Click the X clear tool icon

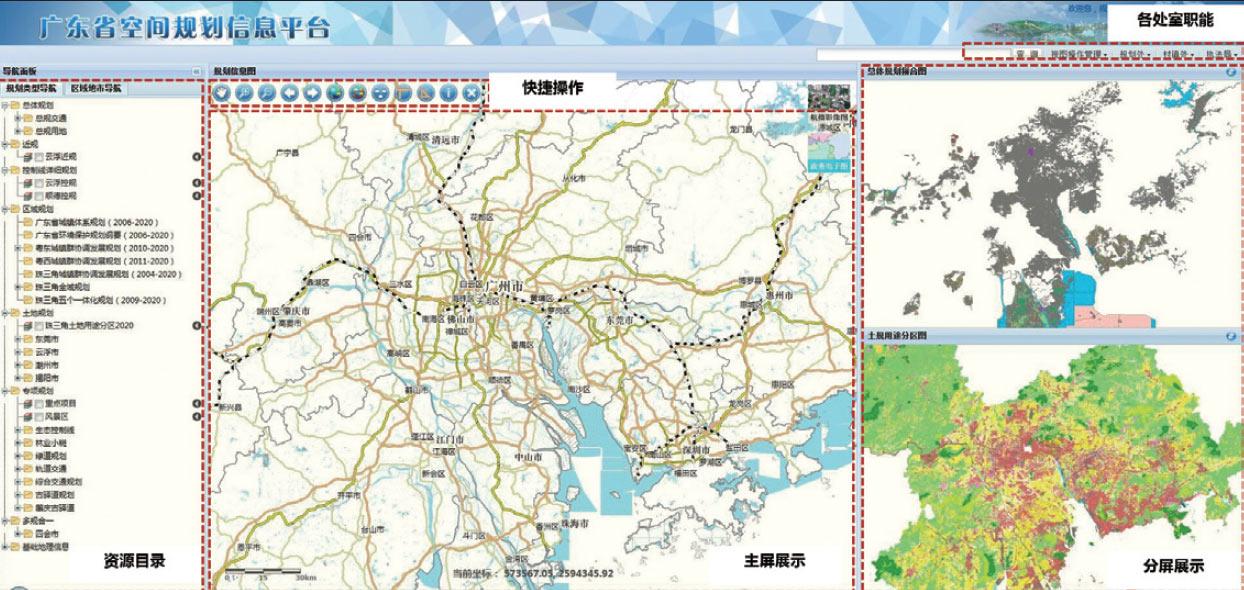pyautogui.click(x=471, y=92)
